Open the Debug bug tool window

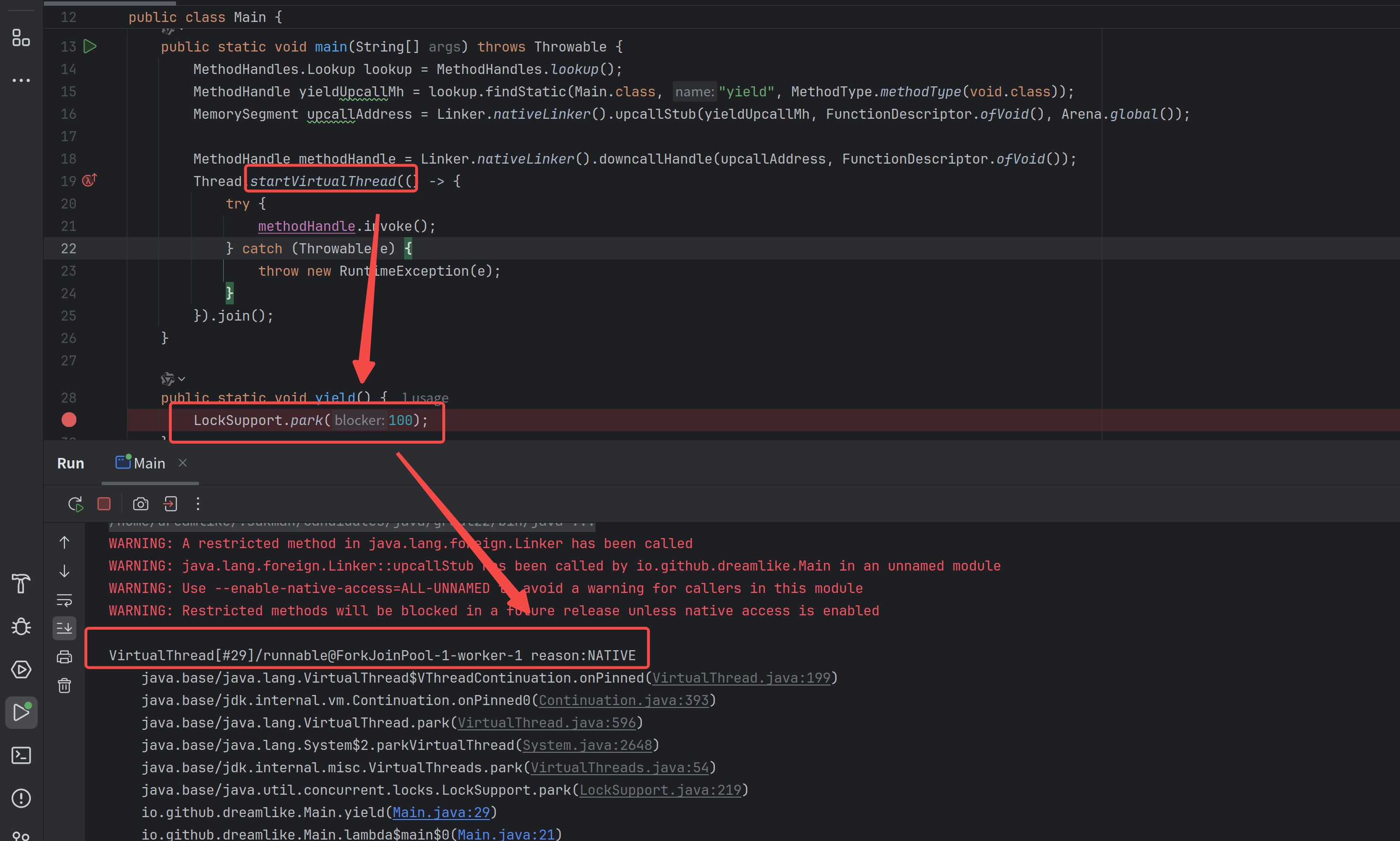coord(21,626)
